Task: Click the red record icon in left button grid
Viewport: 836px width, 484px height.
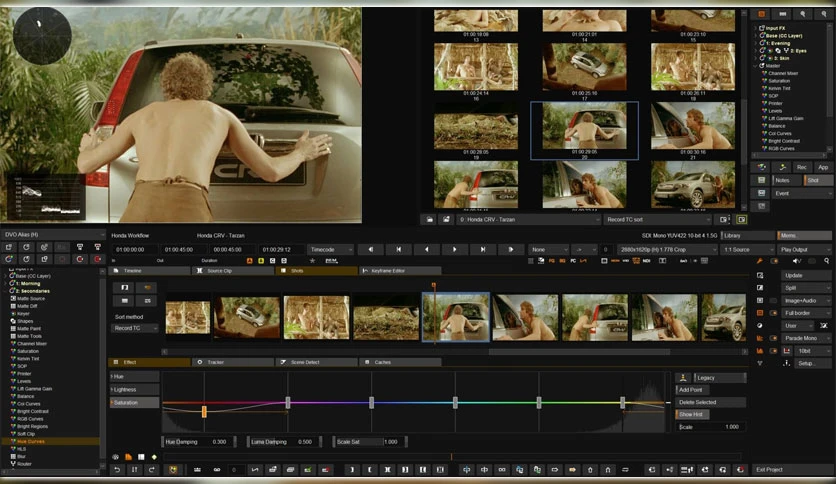Action: tap(98, 259)
